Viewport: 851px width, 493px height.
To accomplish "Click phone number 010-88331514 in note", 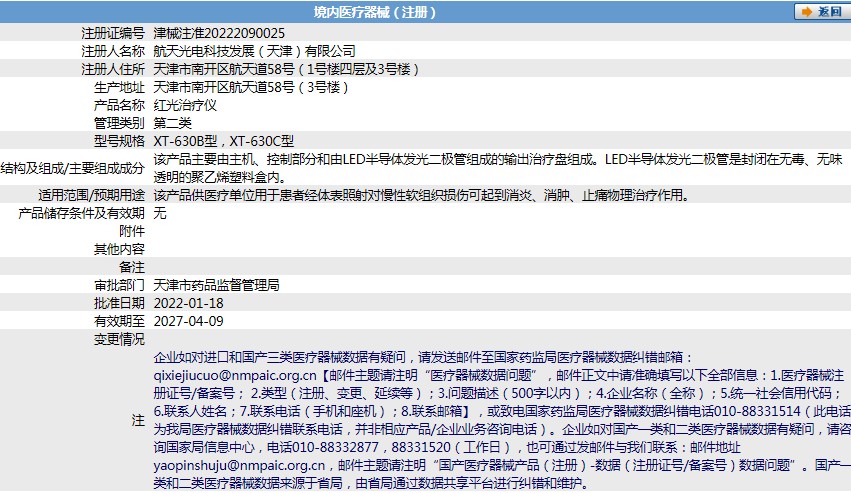I will [x=757, y=411].
